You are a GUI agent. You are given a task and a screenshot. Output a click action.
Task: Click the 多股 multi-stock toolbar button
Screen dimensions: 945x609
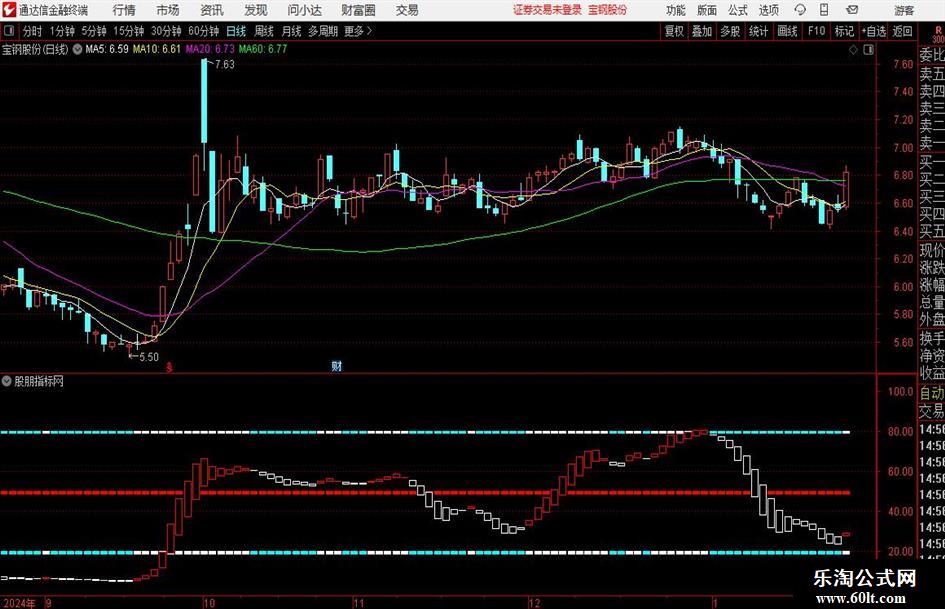(730, 31)
